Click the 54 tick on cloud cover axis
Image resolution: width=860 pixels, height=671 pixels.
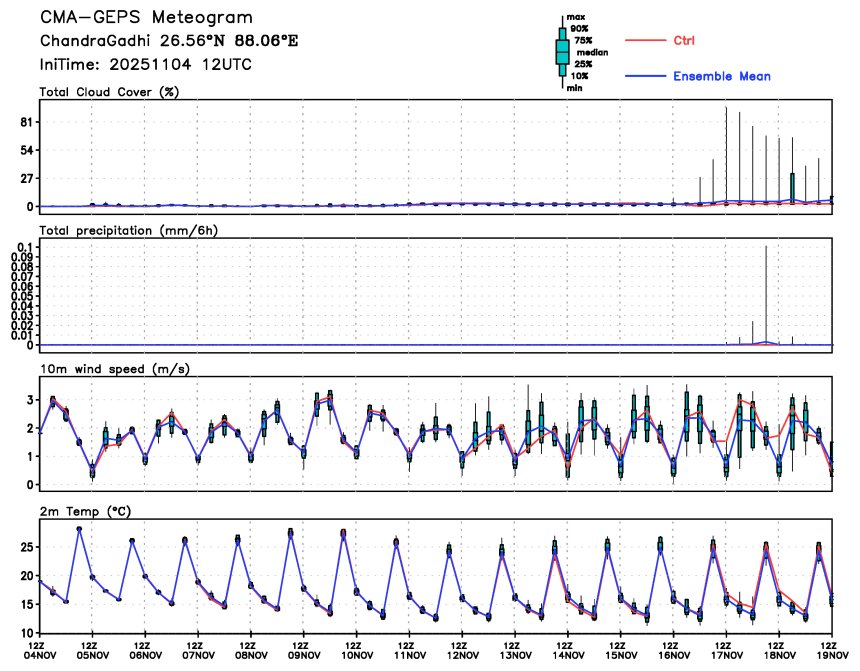tap(26, 150)
